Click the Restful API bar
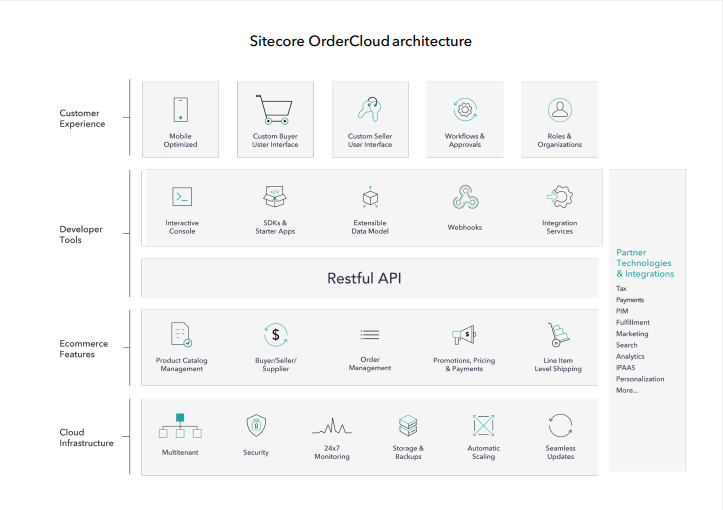This screenshot has width=723, height=510. click(x=370, y=278)
